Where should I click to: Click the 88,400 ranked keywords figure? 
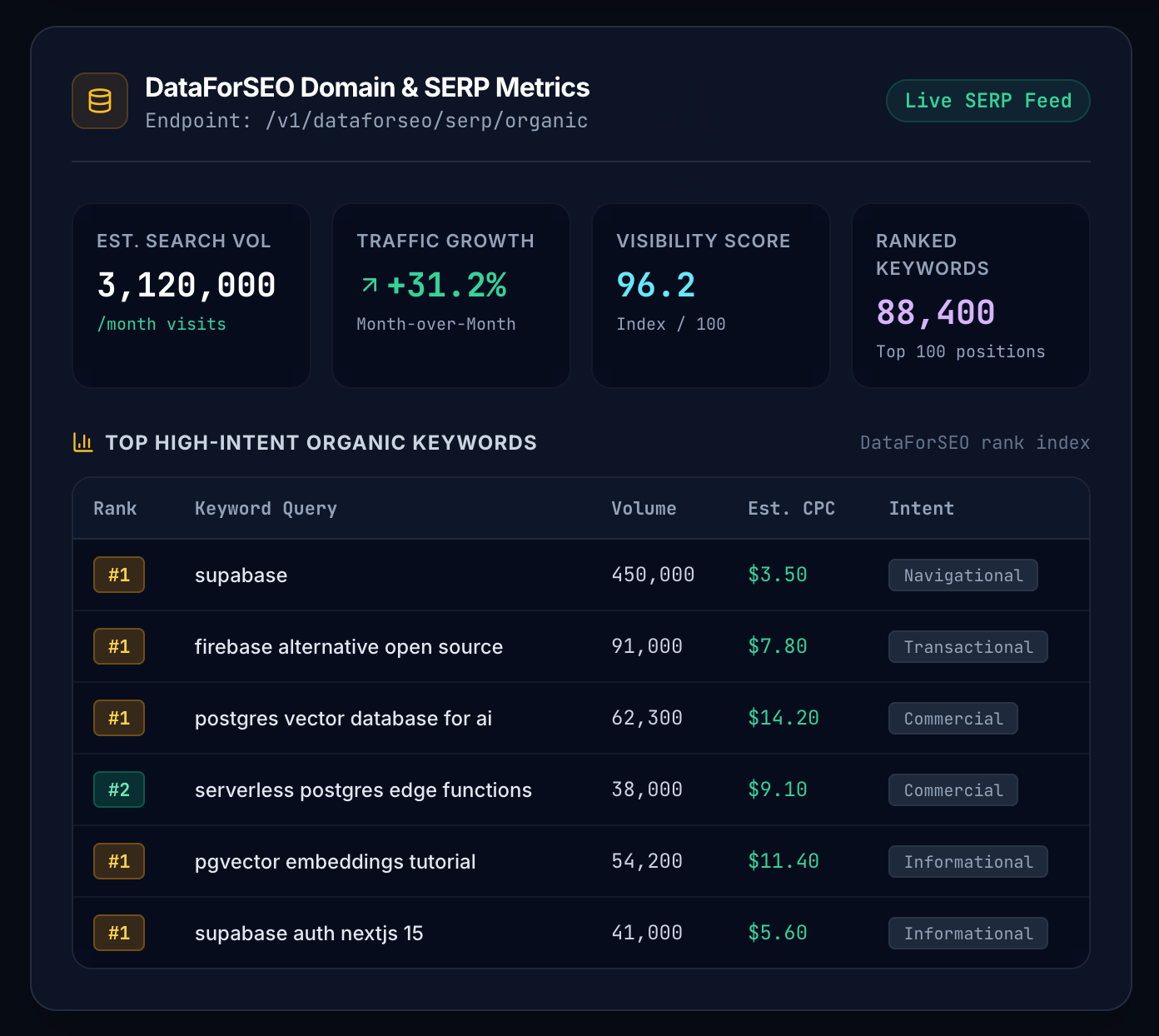pos(936,313)
